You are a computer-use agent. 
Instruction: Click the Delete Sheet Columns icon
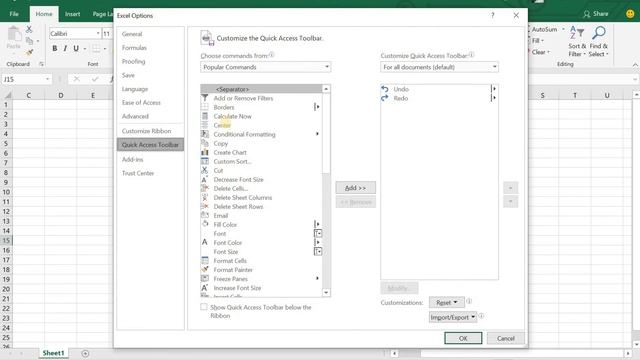(x=205, y=197)
